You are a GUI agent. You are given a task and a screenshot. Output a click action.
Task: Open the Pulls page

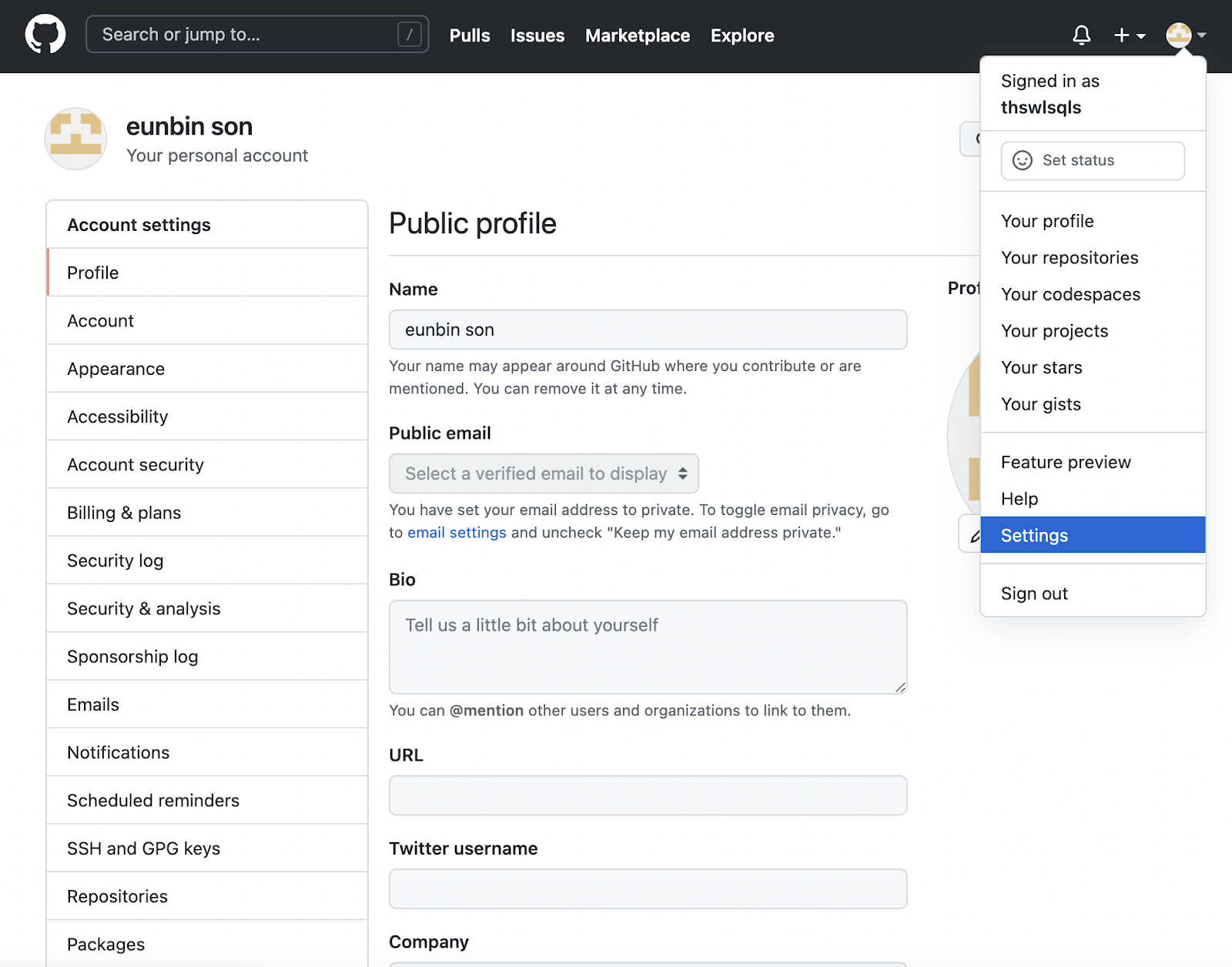(470, 35)
